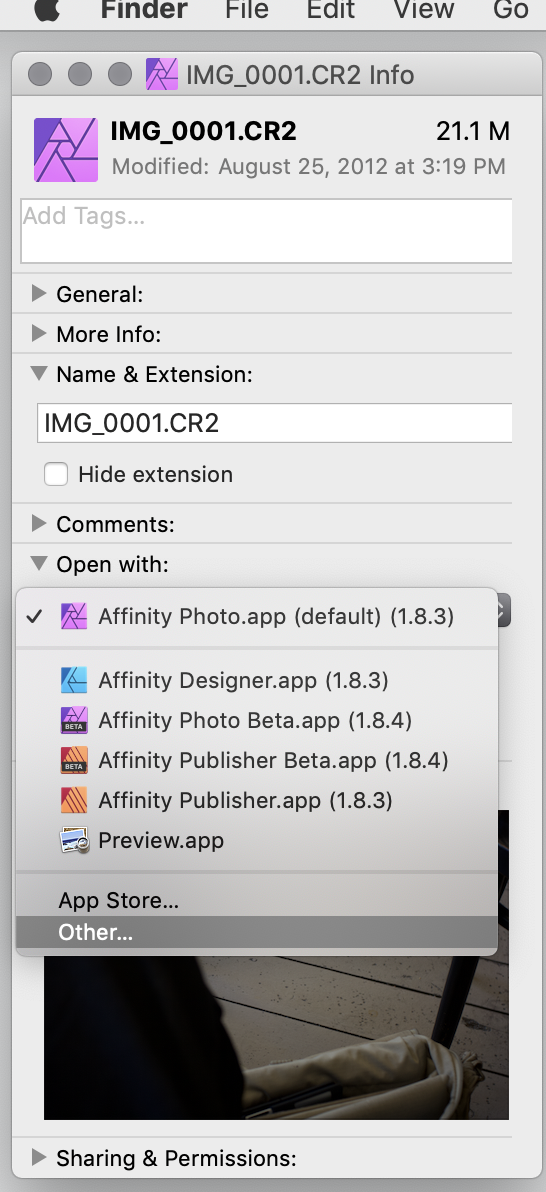This screenshot has width=546, height=1192.
Task: Toggle the Hide extension checkbox
Action: click(x=56, y=474)
